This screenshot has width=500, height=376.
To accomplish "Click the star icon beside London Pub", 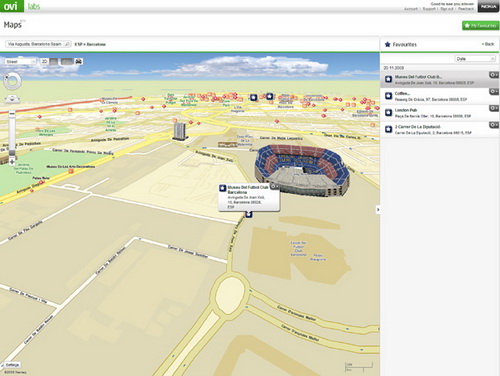I will tap(388, 112).
